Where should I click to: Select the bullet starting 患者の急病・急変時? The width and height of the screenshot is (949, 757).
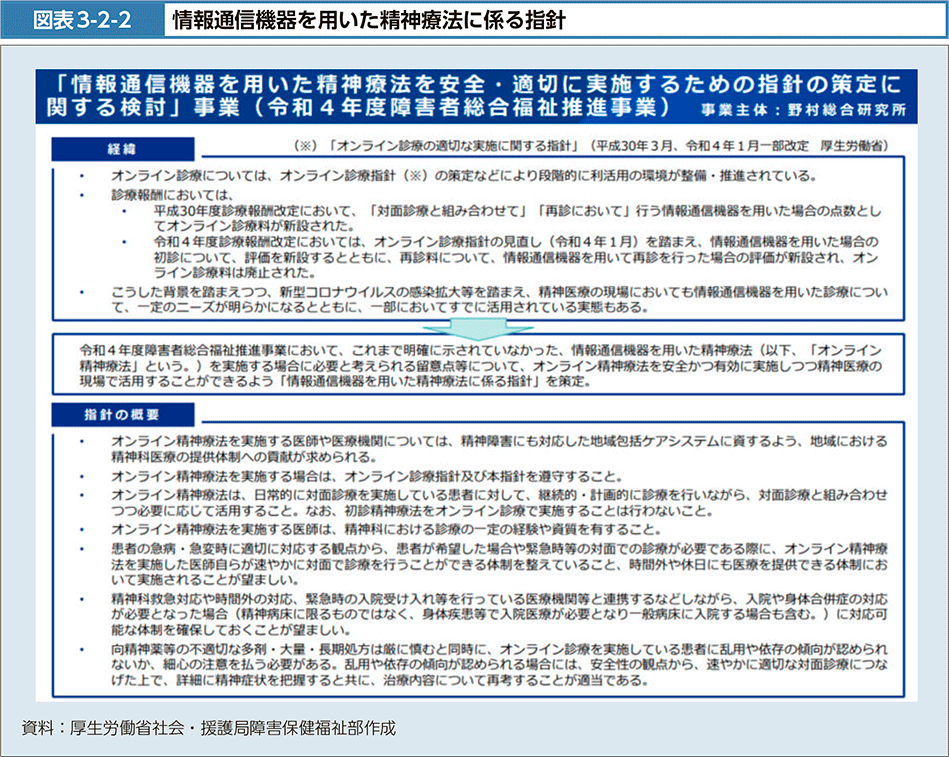(x=490, y=564)
